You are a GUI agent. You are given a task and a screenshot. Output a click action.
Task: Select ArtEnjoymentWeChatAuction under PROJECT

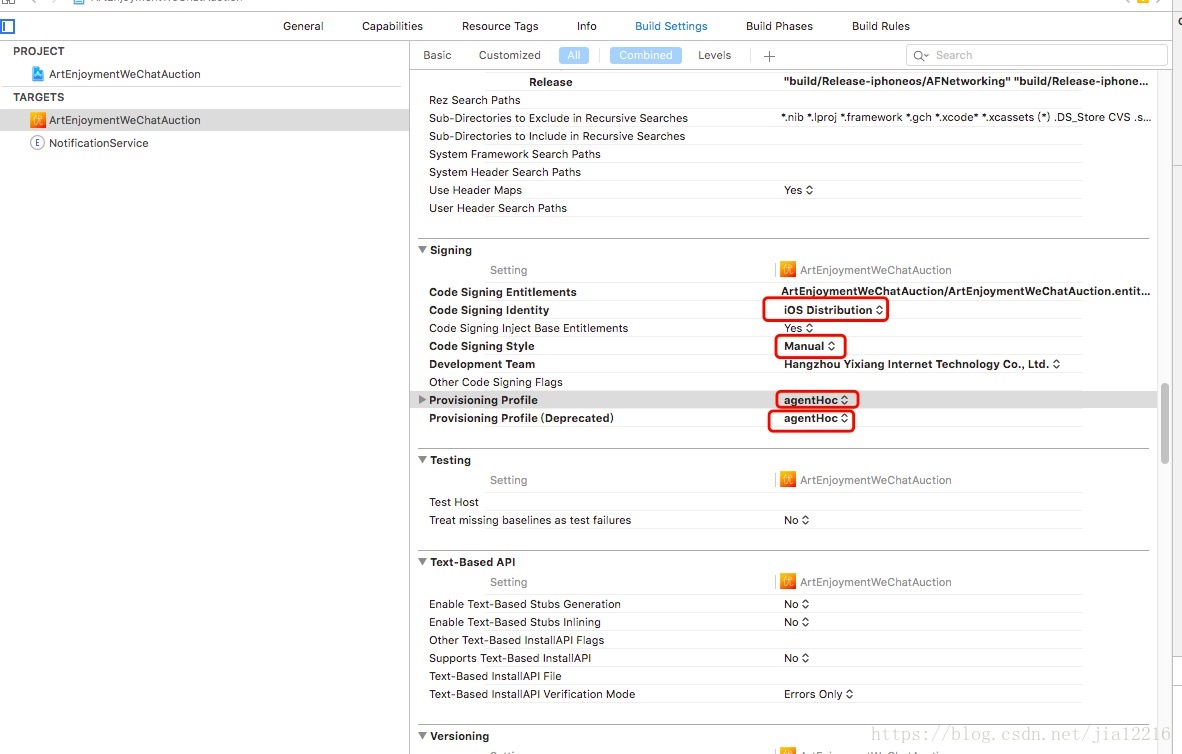pyautogui.click(x=124, y=74)
